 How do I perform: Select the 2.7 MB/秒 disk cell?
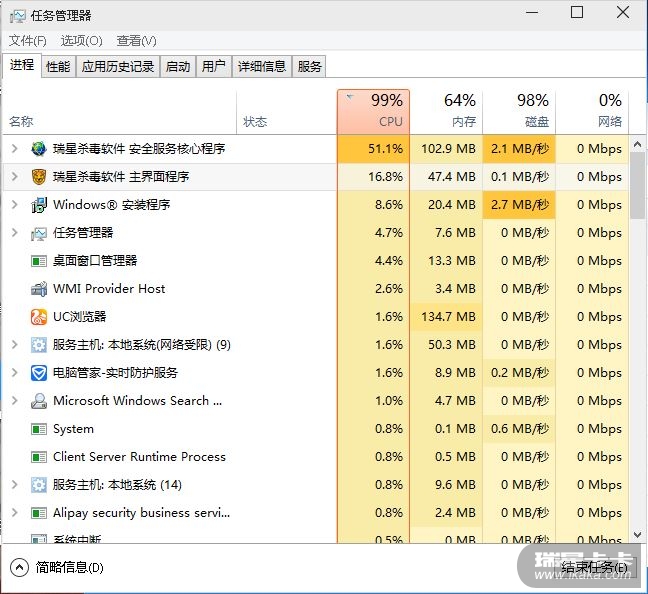tap(519, 205)
